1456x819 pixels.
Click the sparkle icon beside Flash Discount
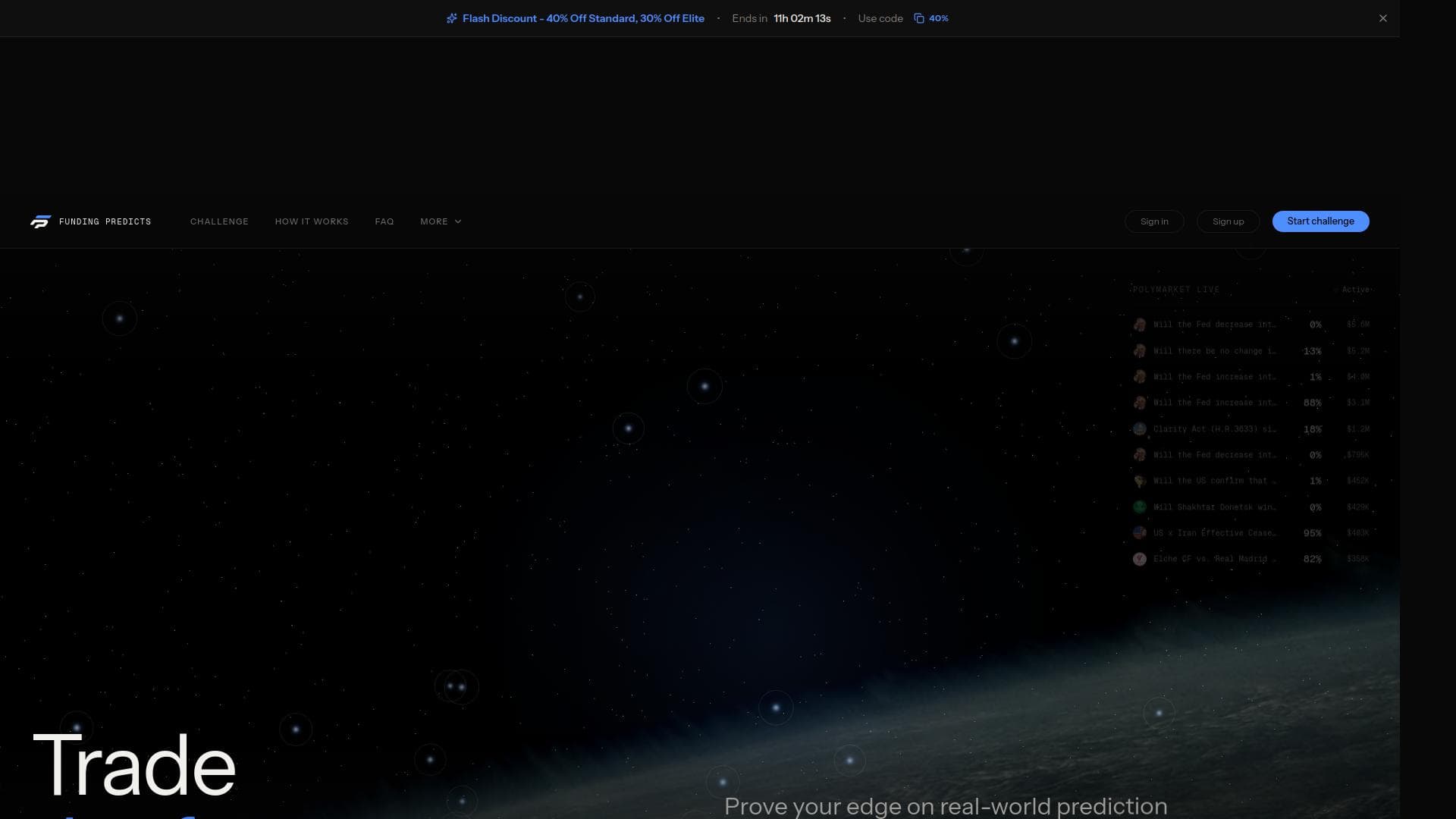click(x=452, y=18)
